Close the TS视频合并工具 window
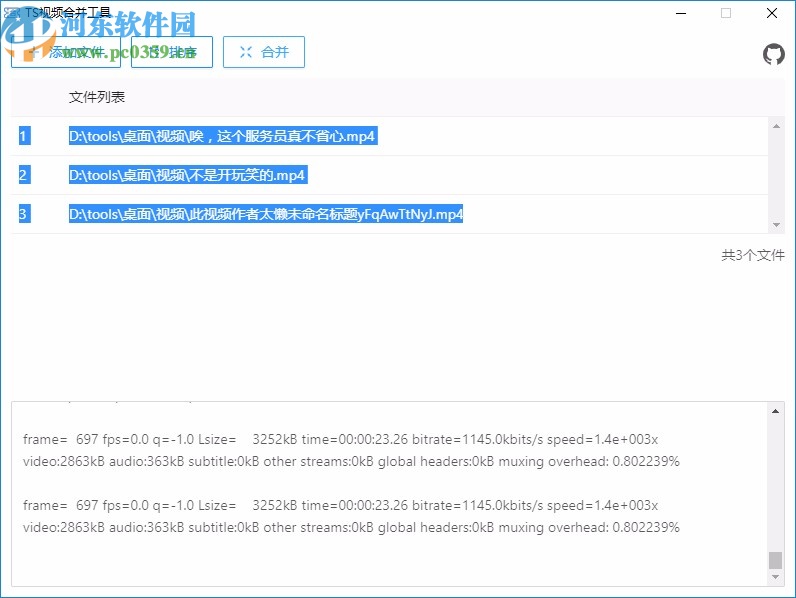 (772, 13)
